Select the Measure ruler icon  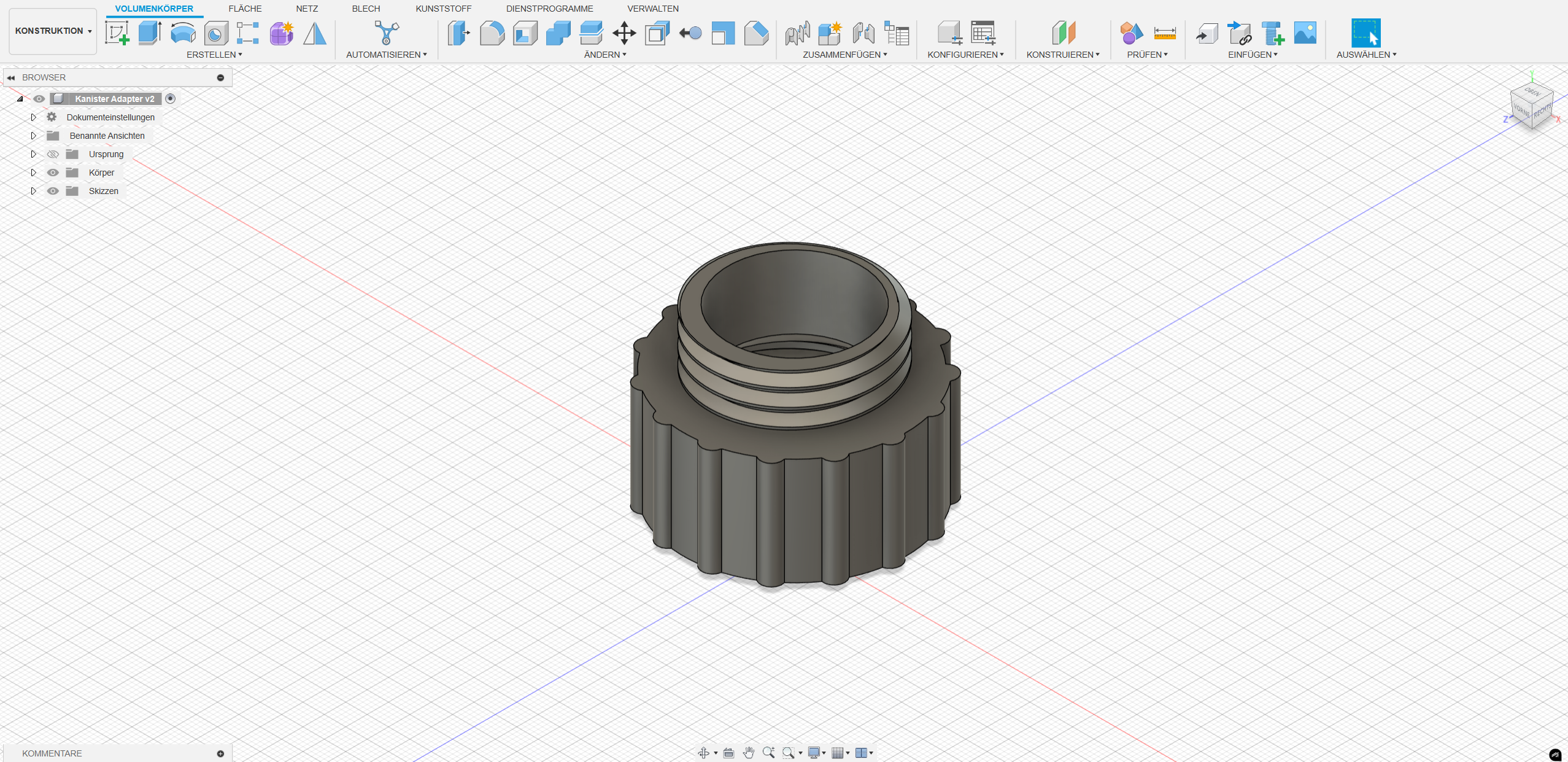1164,33
